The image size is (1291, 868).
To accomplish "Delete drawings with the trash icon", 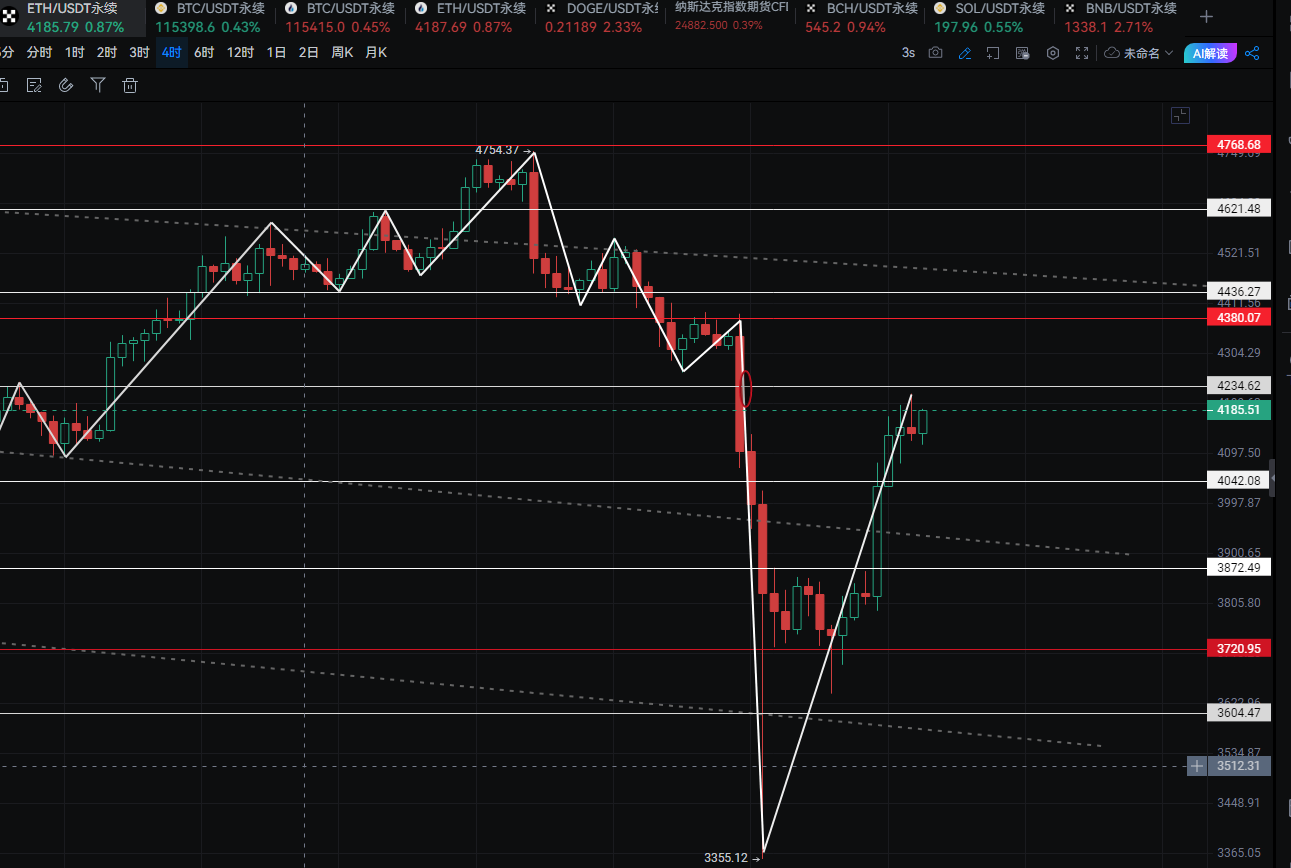I will pos(130,85).
